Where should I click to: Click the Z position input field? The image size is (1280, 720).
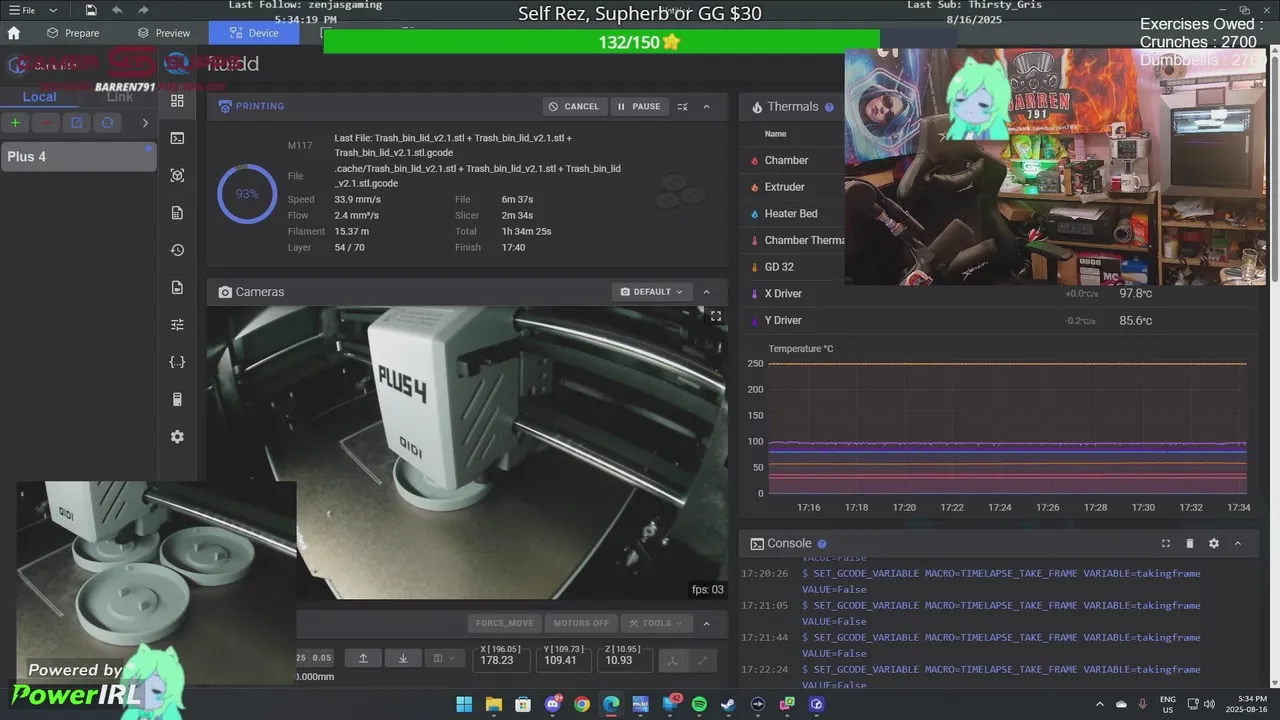coord(625,660)
